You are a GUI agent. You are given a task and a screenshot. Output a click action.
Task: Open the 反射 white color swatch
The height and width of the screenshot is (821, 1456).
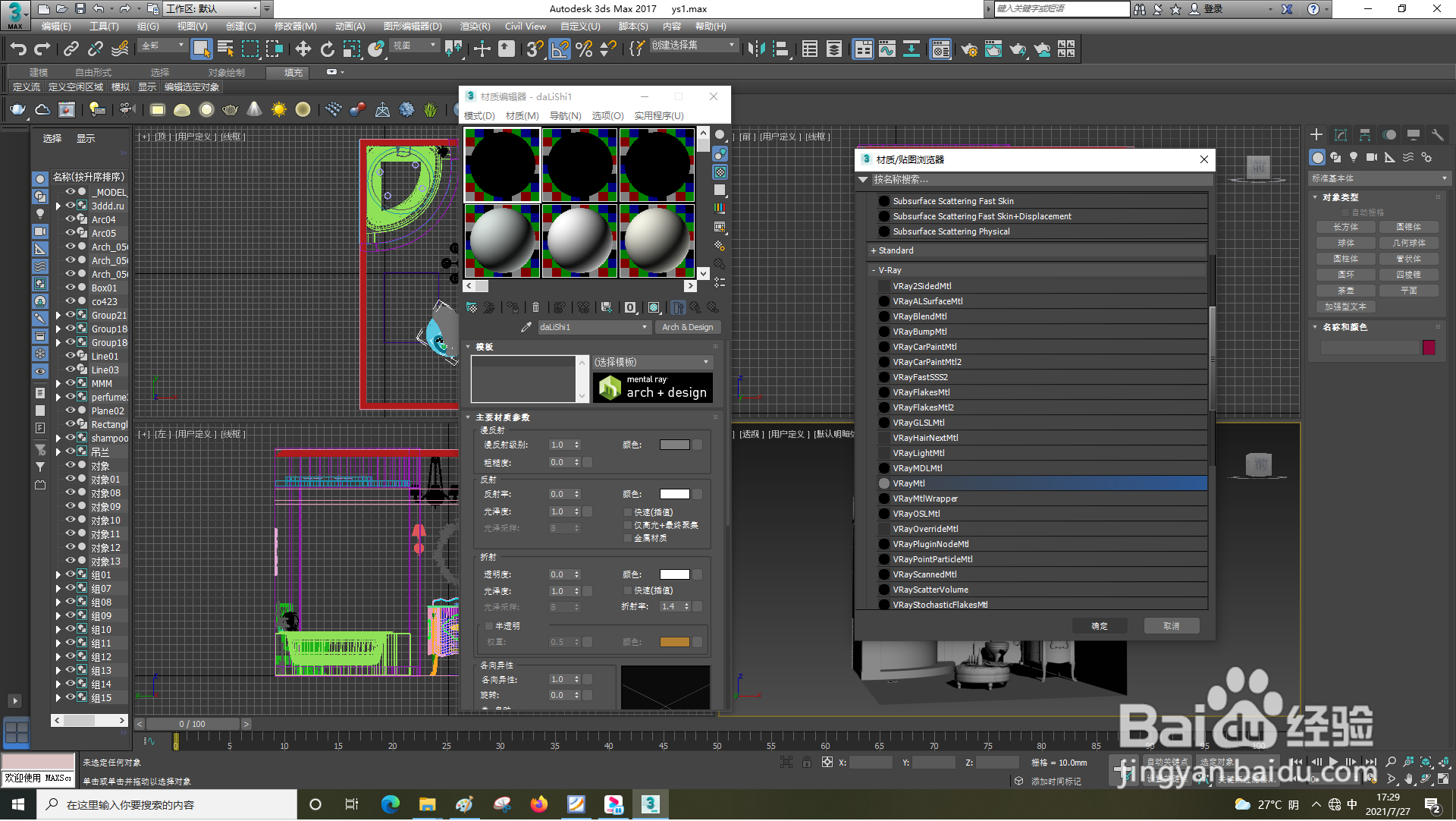coord(674,494)
